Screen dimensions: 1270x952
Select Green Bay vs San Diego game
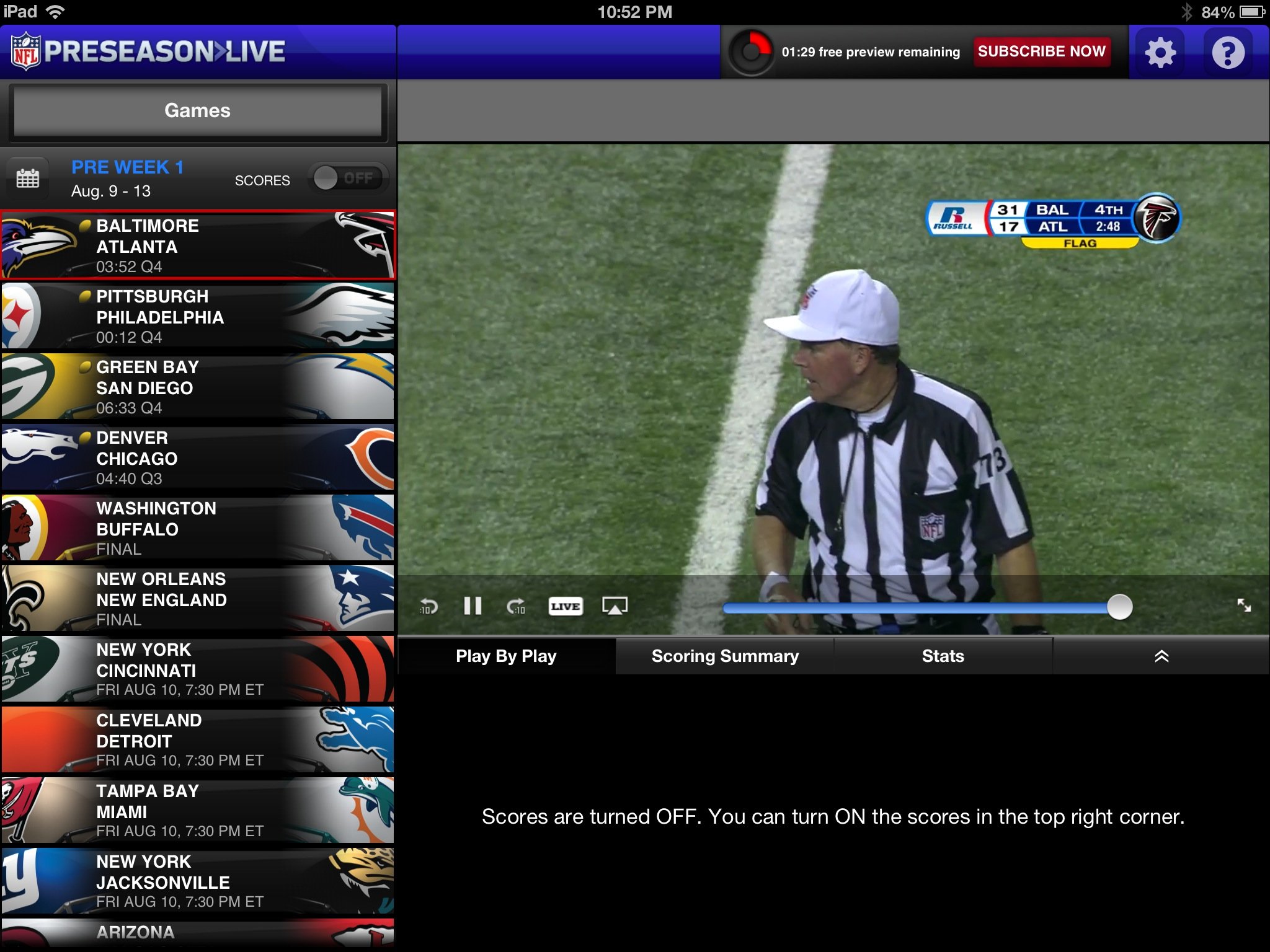coord(197,386)
